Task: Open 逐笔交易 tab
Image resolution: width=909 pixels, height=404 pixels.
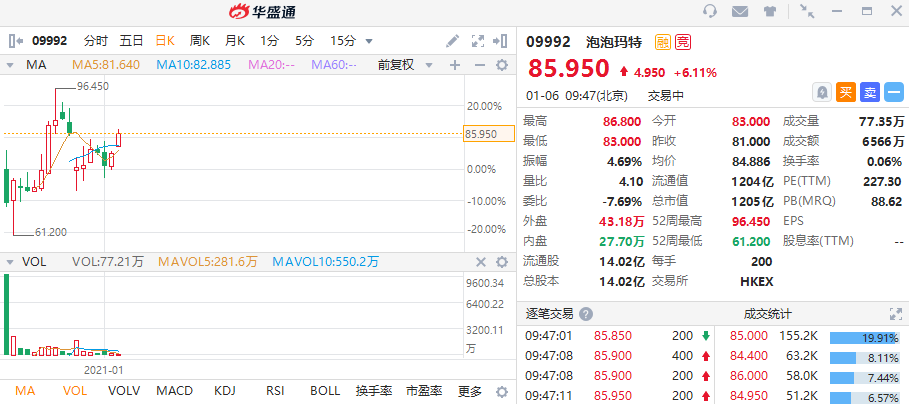Action: [x=550, y=314]
